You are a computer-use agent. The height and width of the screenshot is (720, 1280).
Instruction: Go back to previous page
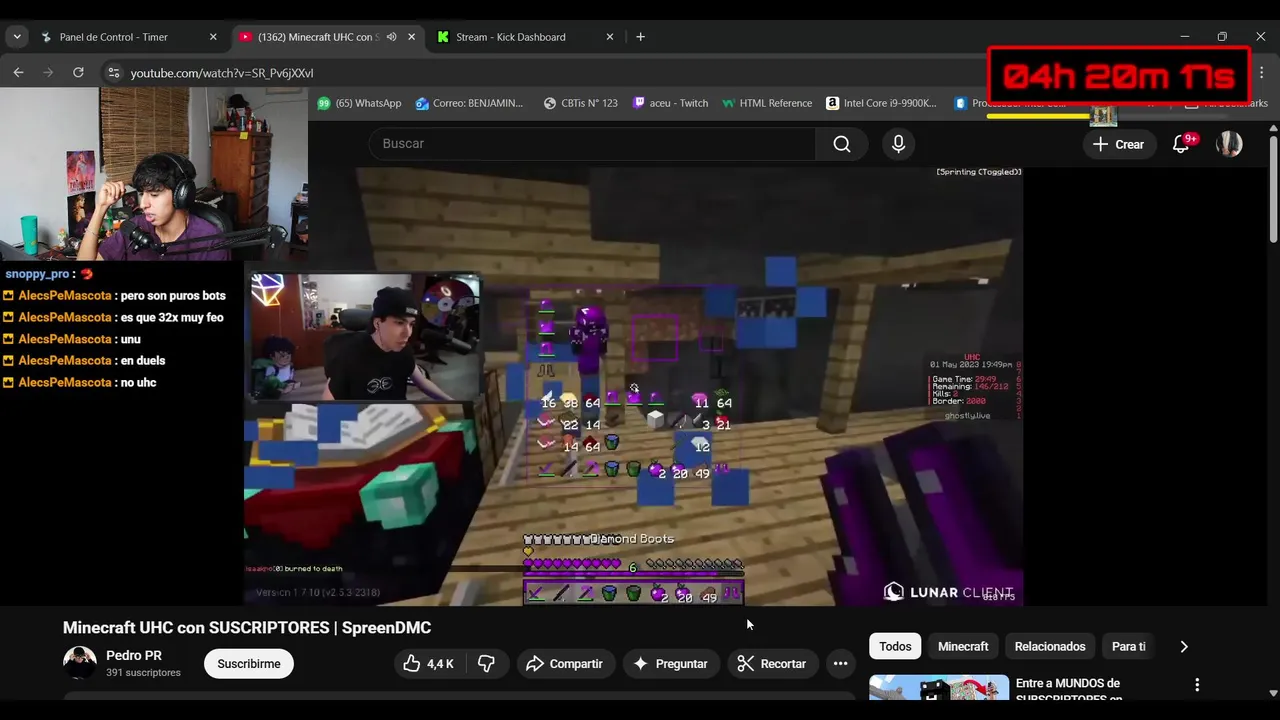point(18,73)
